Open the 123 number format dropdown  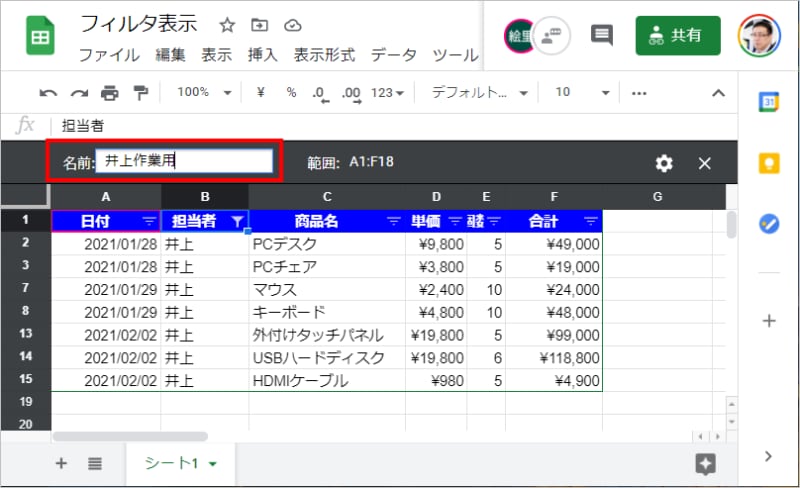(387, 93)
